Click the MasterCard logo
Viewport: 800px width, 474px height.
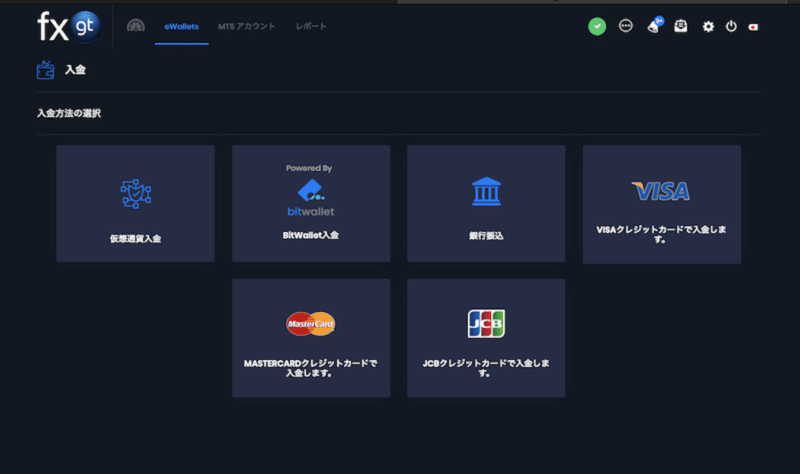[x=311, y=323]
